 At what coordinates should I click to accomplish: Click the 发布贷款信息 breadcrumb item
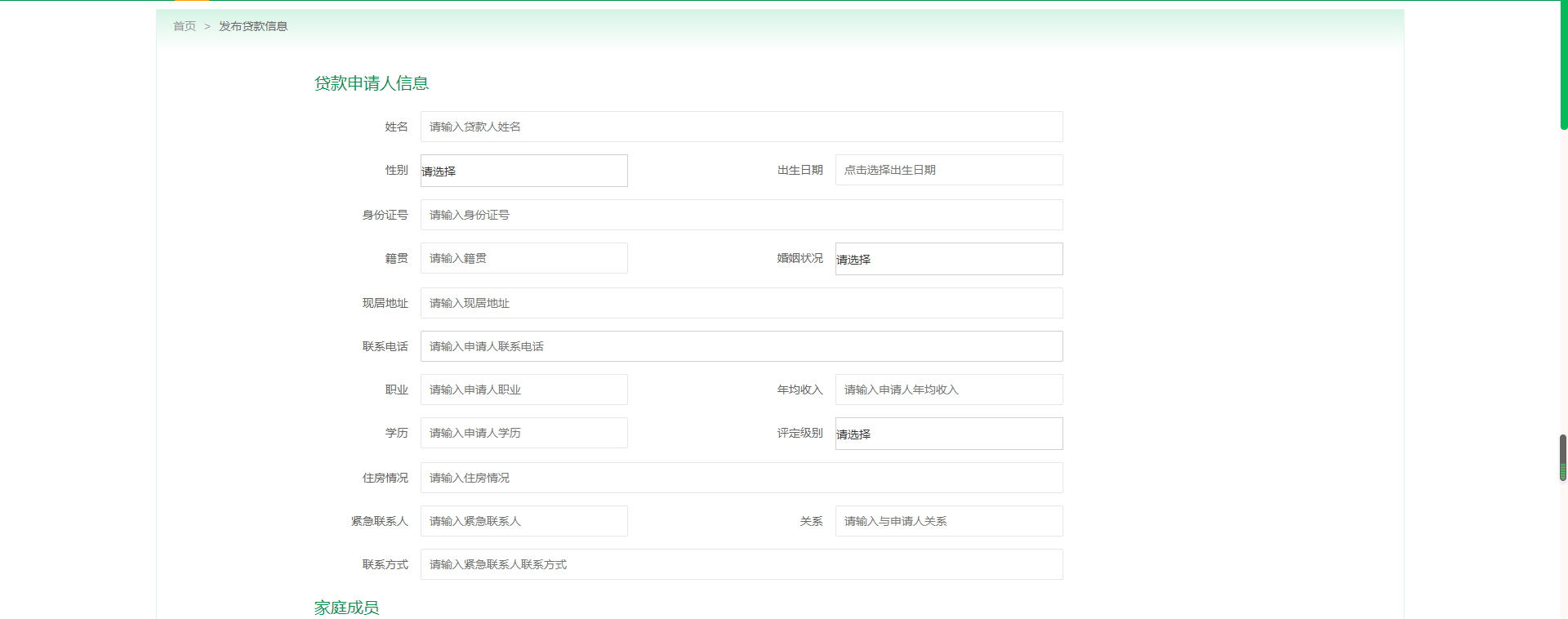coord(253,26)
